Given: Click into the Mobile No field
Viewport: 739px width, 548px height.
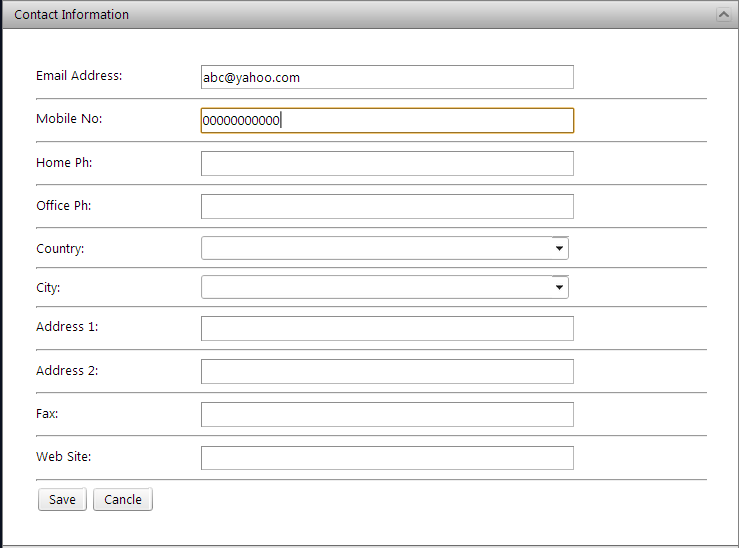Looking at the screenshot, I should coord(387,121).
